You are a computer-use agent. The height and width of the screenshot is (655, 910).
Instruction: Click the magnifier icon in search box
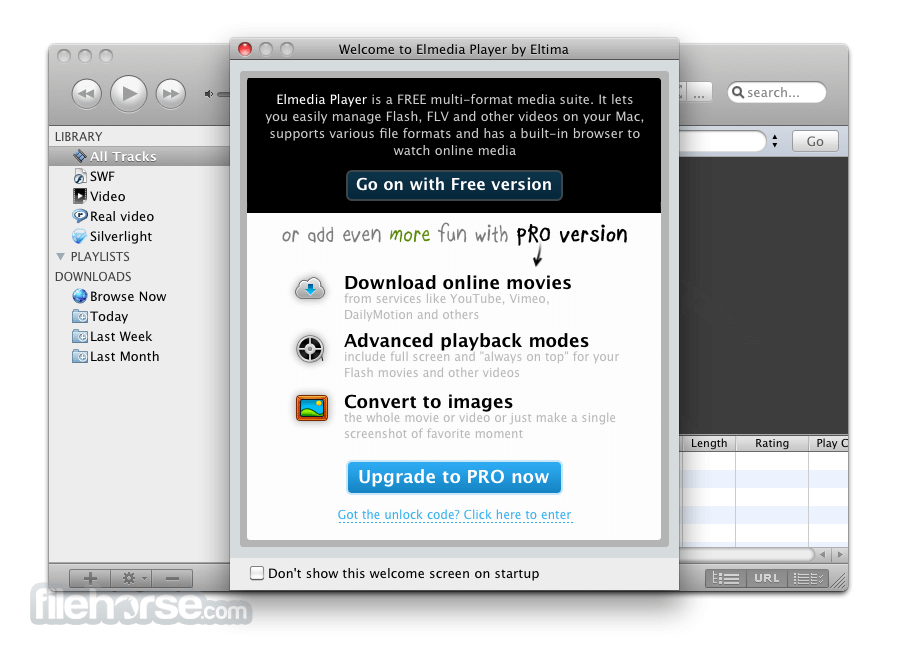click(738, 92)
